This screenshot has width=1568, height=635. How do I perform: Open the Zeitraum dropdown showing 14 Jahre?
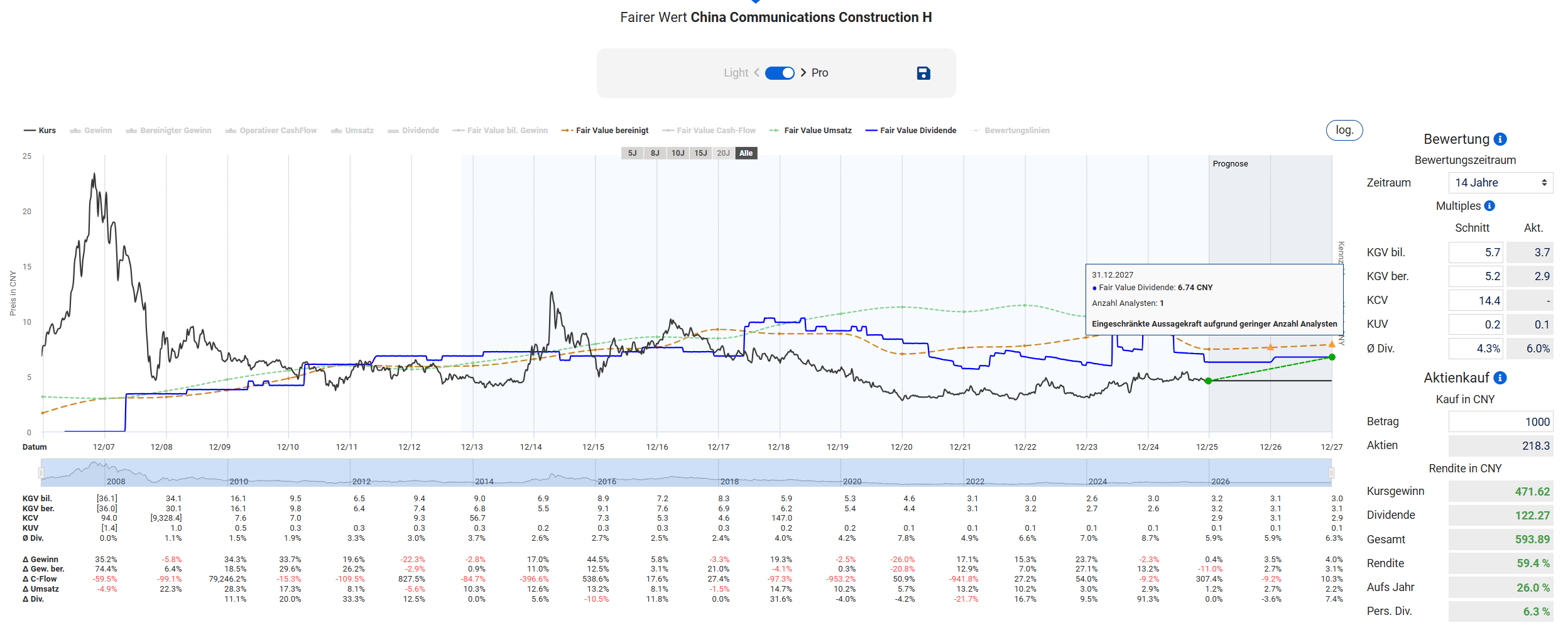pos(1500,183)
